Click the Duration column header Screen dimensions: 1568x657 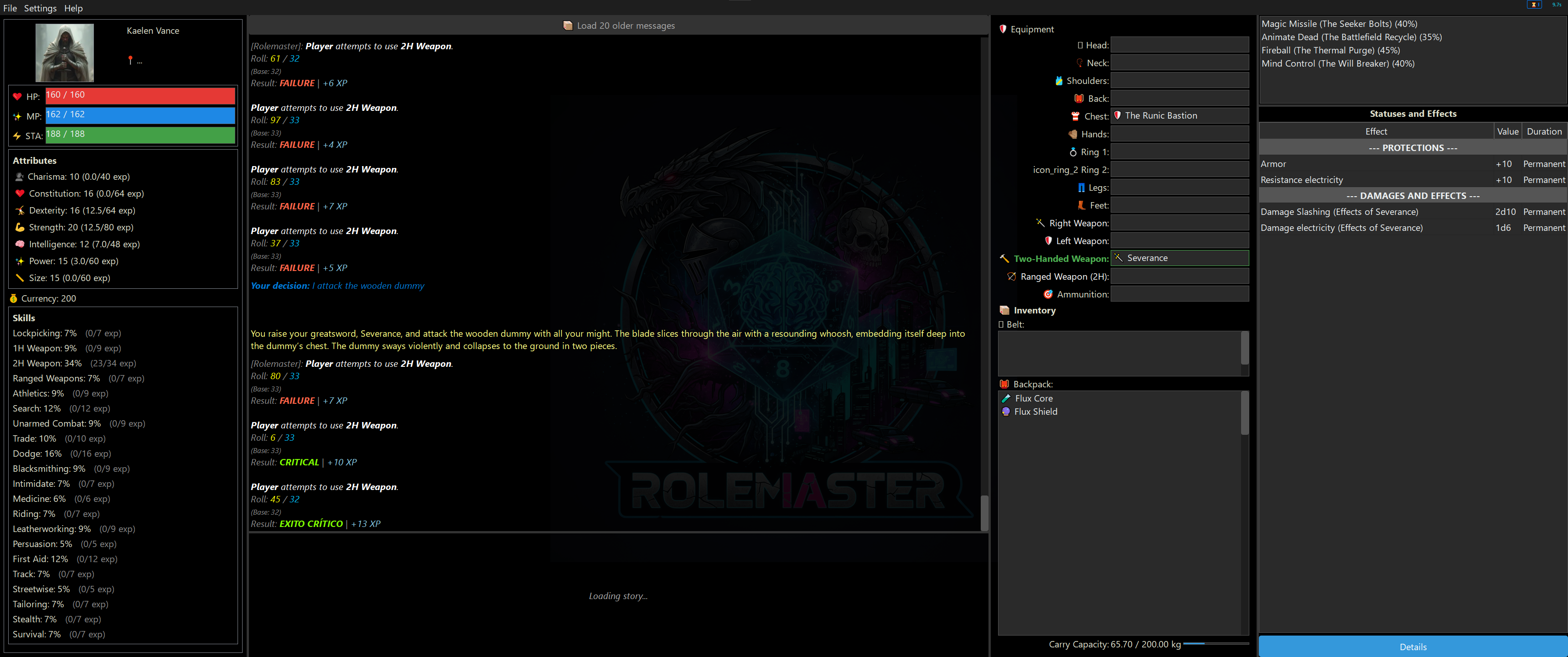point(1544,131)
